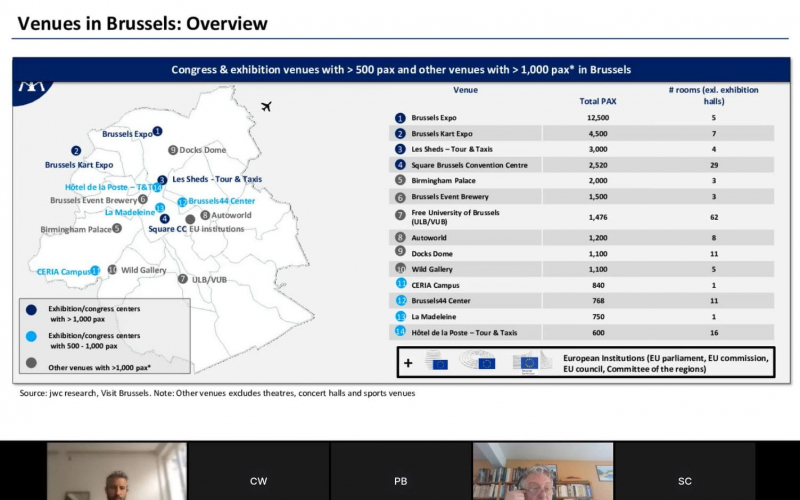
Task: Click Les Sheds – Tour & Taxis table row name
Action: 452,149
